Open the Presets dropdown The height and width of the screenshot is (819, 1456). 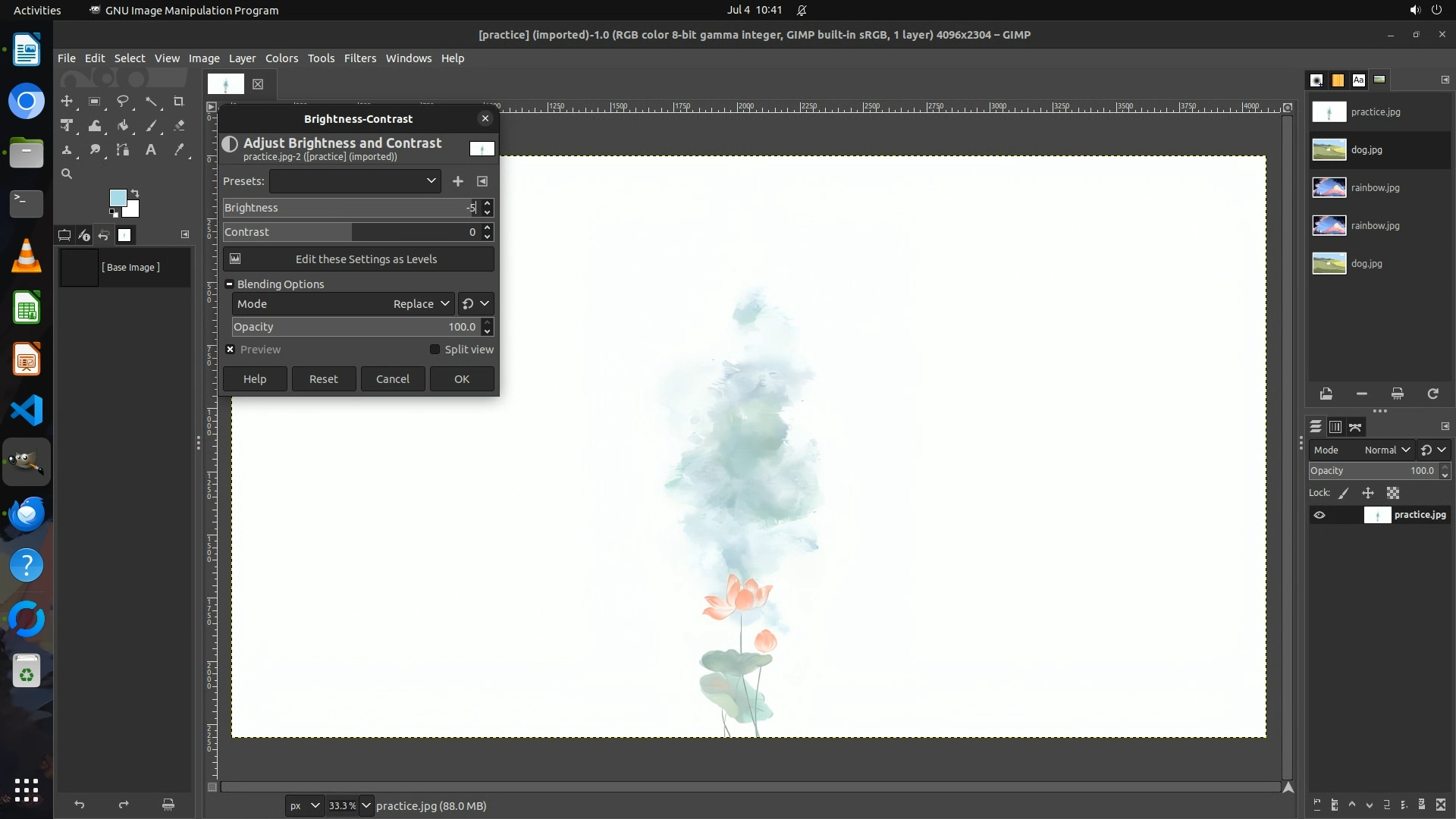355,181
